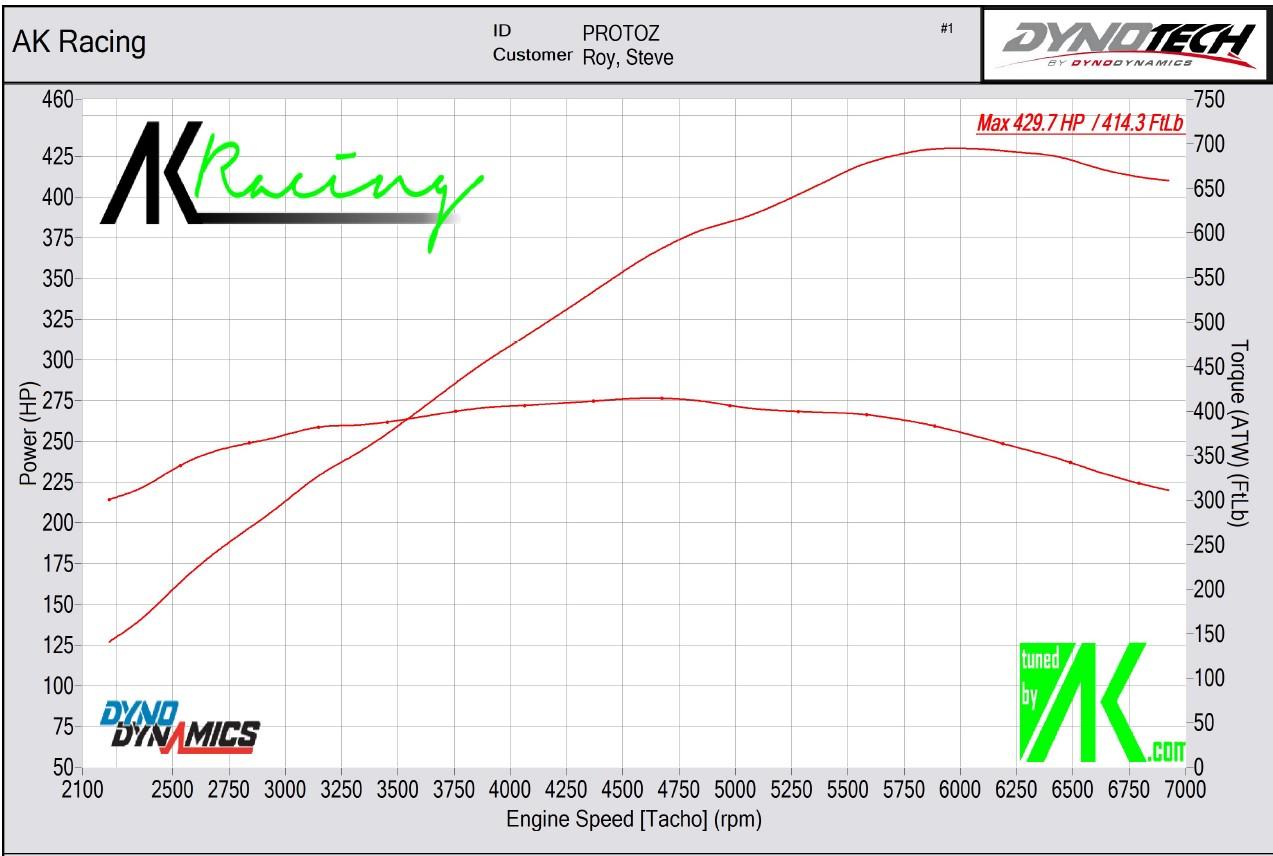
Task: Click the 325 tick on the Power axis
Action: [x=58, y=320]
